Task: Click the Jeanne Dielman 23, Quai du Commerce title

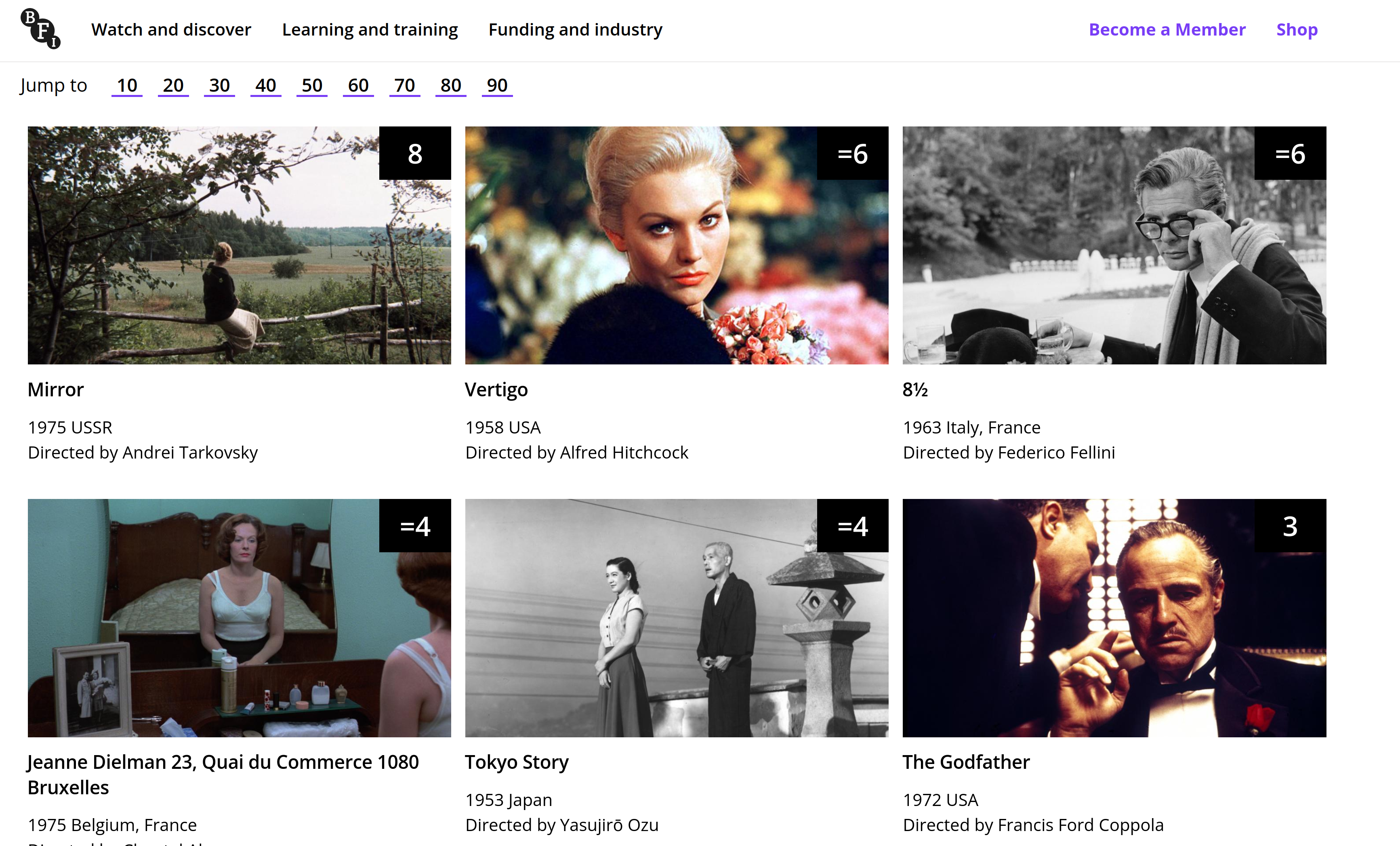Action: [x=223, y=774]
